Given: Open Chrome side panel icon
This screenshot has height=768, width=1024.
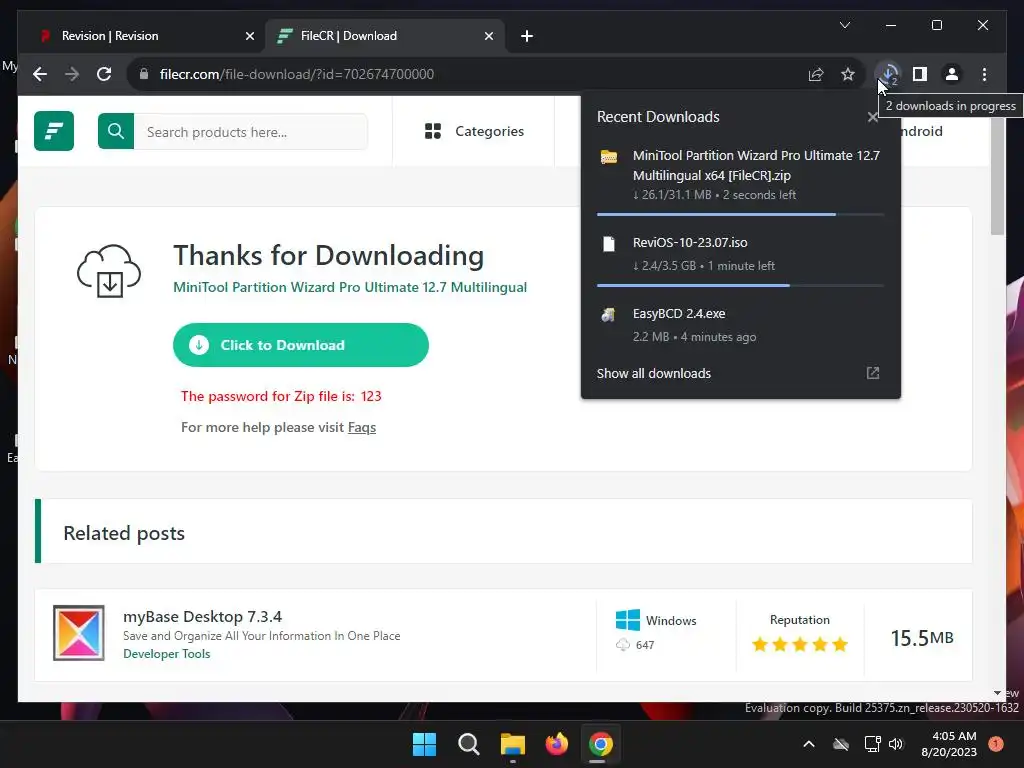Looking at the screenshot, I should click(x=920, y=74).
